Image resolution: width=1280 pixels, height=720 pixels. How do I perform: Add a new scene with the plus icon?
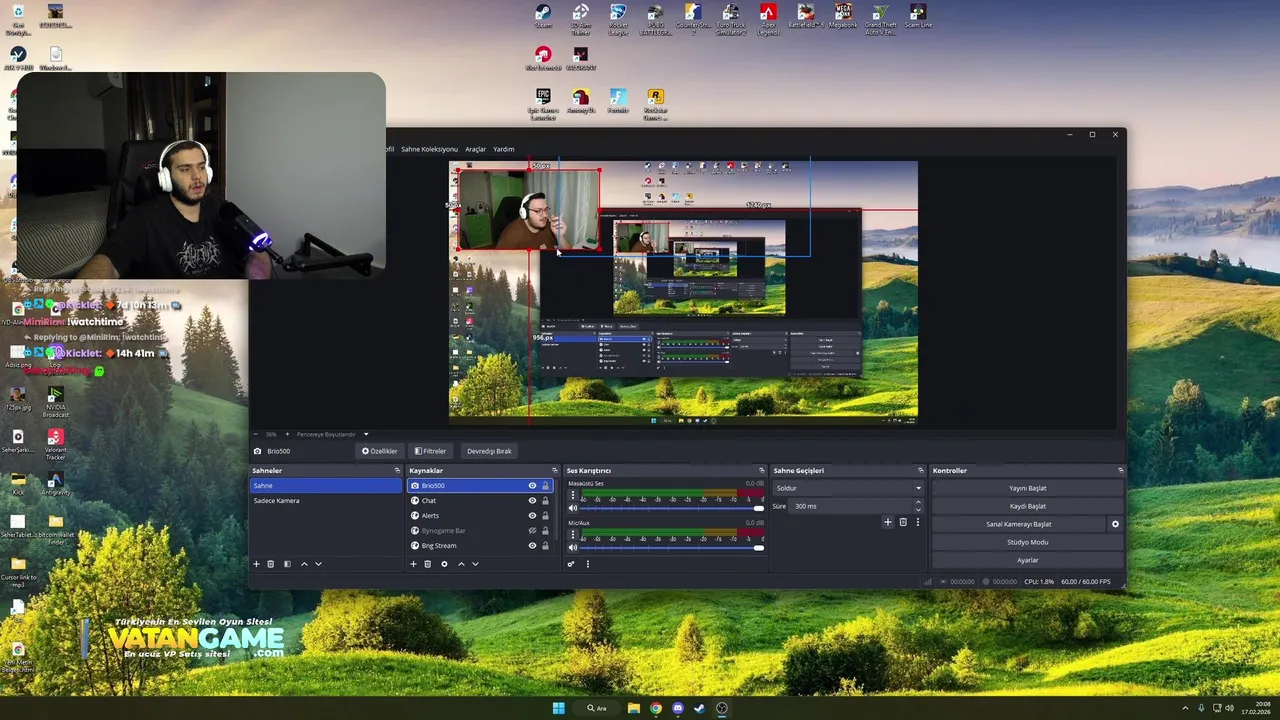pyautogui.click(x=256, y=564)
